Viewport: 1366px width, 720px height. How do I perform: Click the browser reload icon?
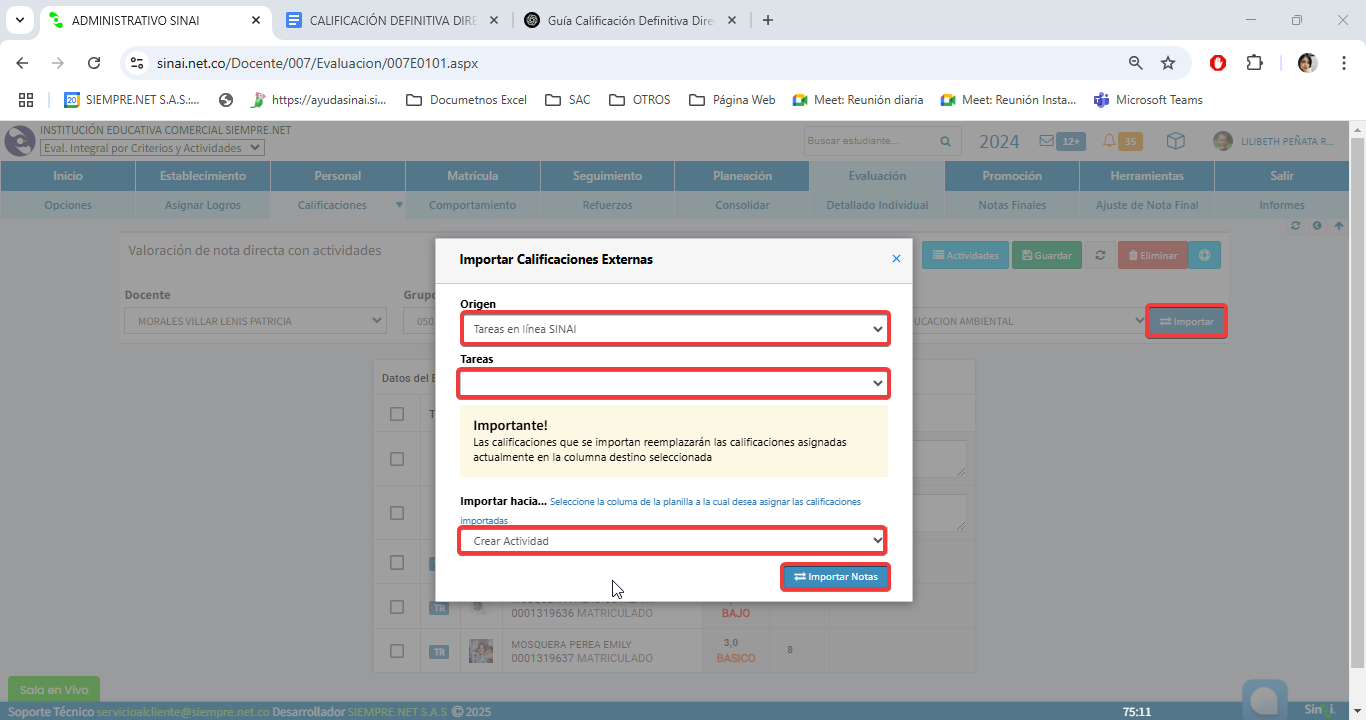[94, 63]
